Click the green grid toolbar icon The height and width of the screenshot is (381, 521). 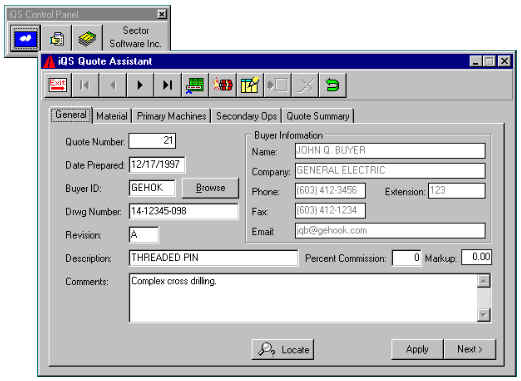coord(195,85)
